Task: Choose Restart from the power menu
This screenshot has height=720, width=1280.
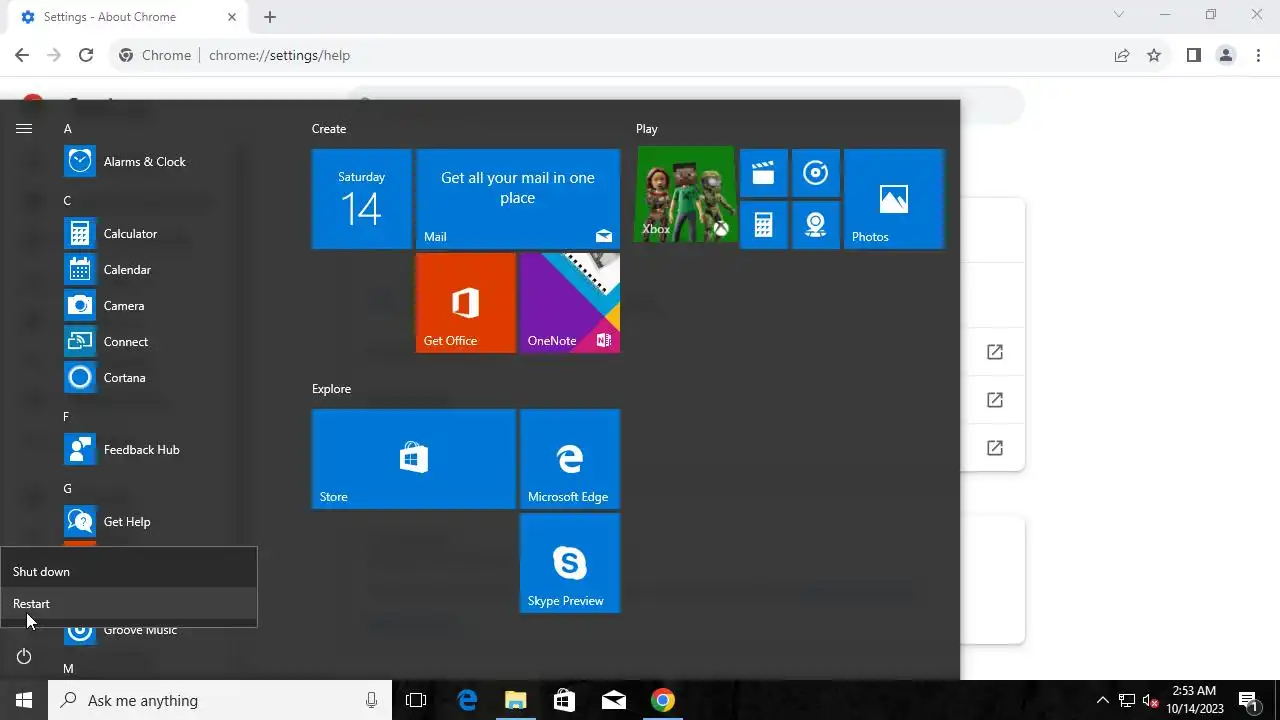Action: 129,604
